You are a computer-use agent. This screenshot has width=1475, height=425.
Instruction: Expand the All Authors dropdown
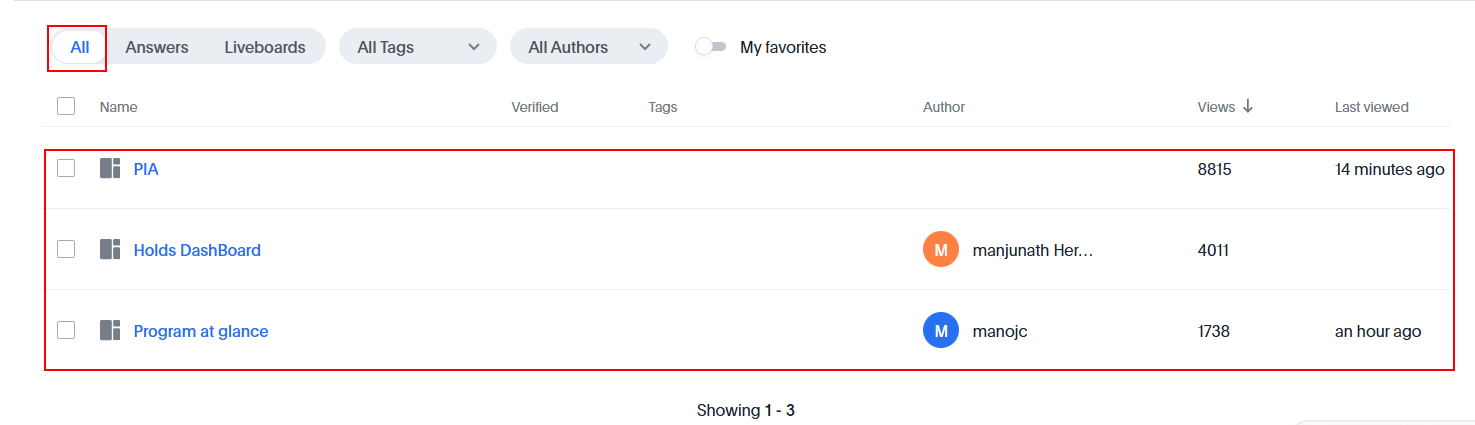588,47
